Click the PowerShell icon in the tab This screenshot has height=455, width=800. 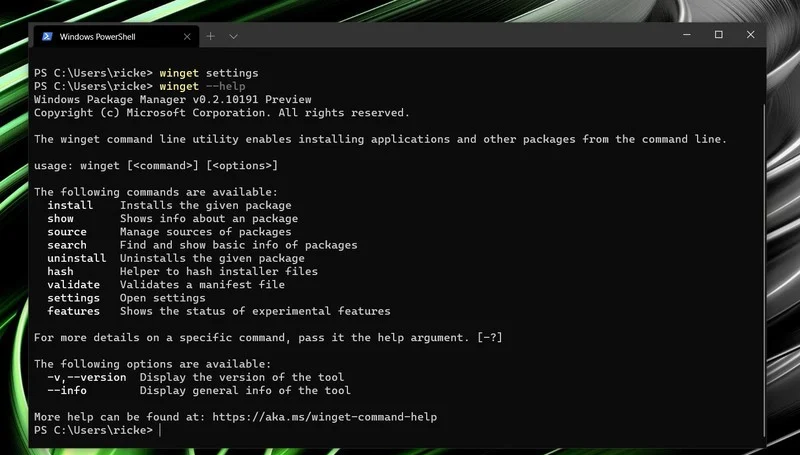pos(47,36)
